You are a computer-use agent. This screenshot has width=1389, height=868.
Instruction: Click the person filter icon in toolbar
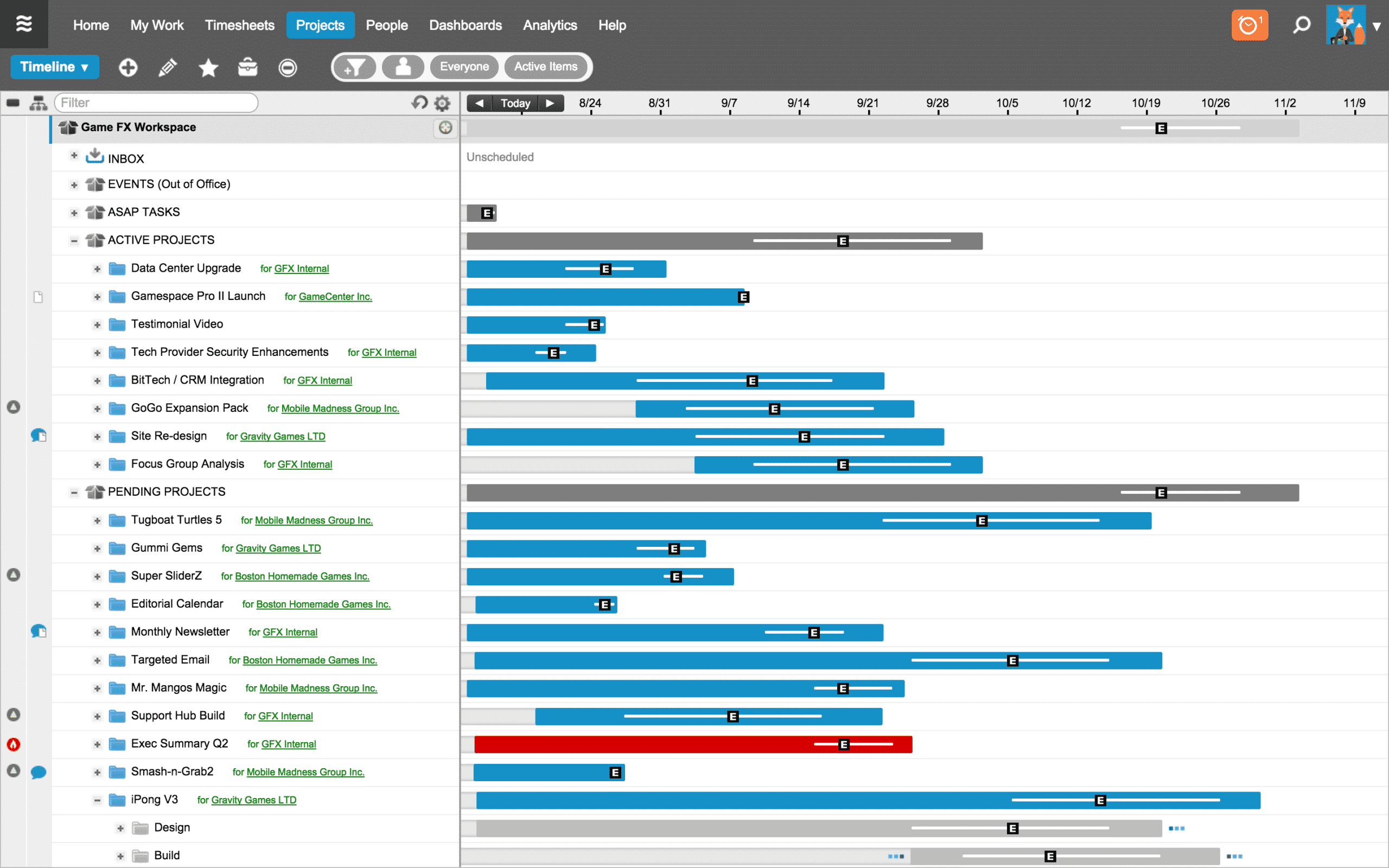[403, 66]
